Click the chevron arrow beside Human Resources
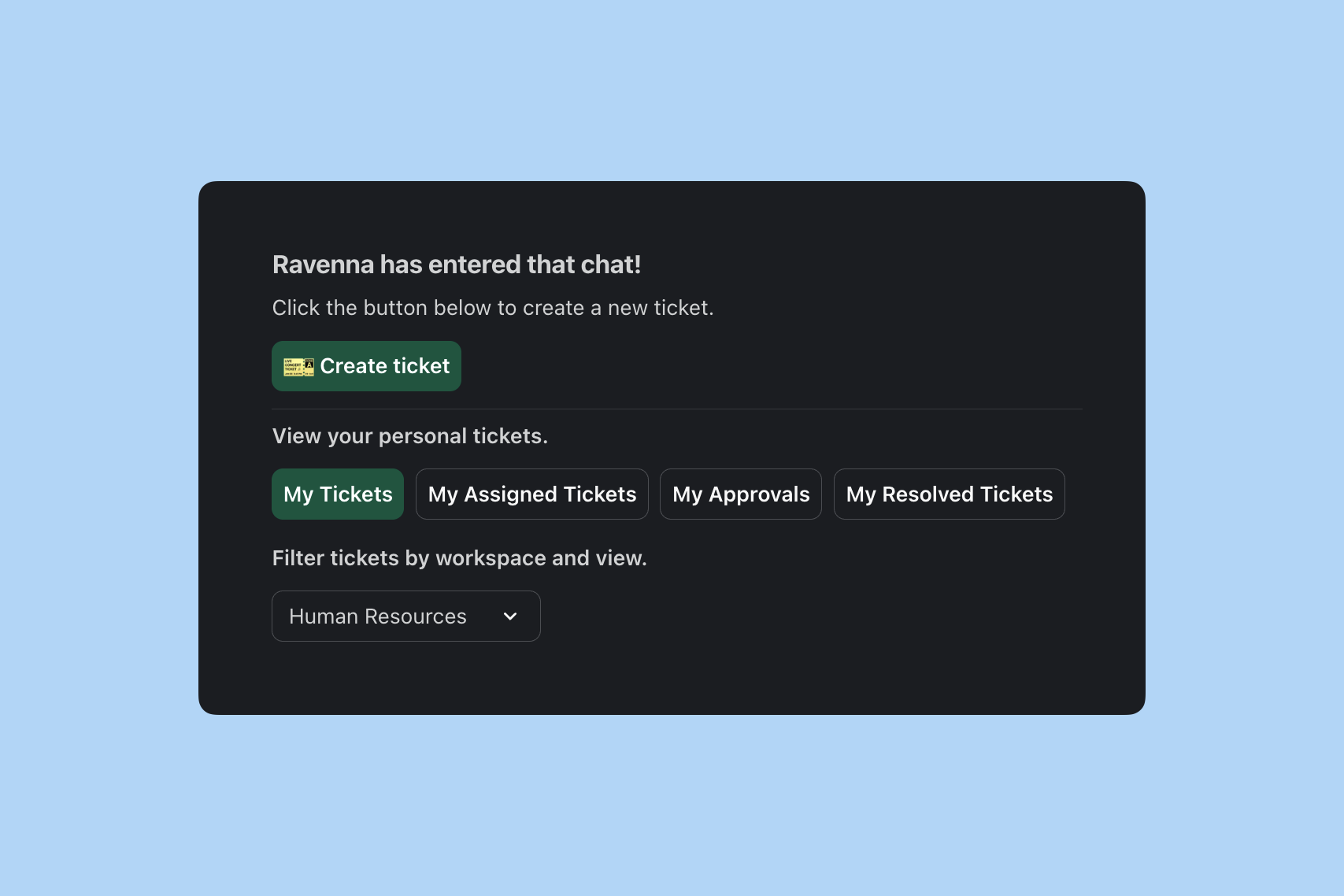This screenshot has height=896, width=1344. click(510, 616)
